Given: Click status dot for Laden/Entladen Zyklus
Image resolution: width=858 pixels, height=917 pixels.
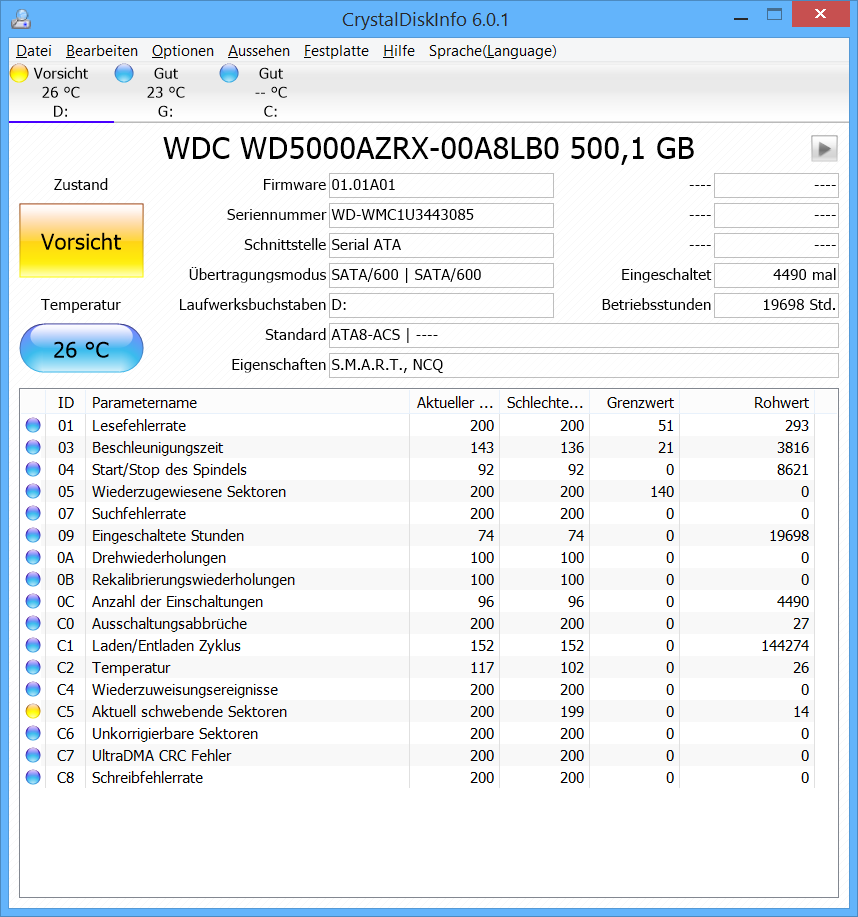Looking at the screenshot, I should pyautogui.click(x=33, y=645).
